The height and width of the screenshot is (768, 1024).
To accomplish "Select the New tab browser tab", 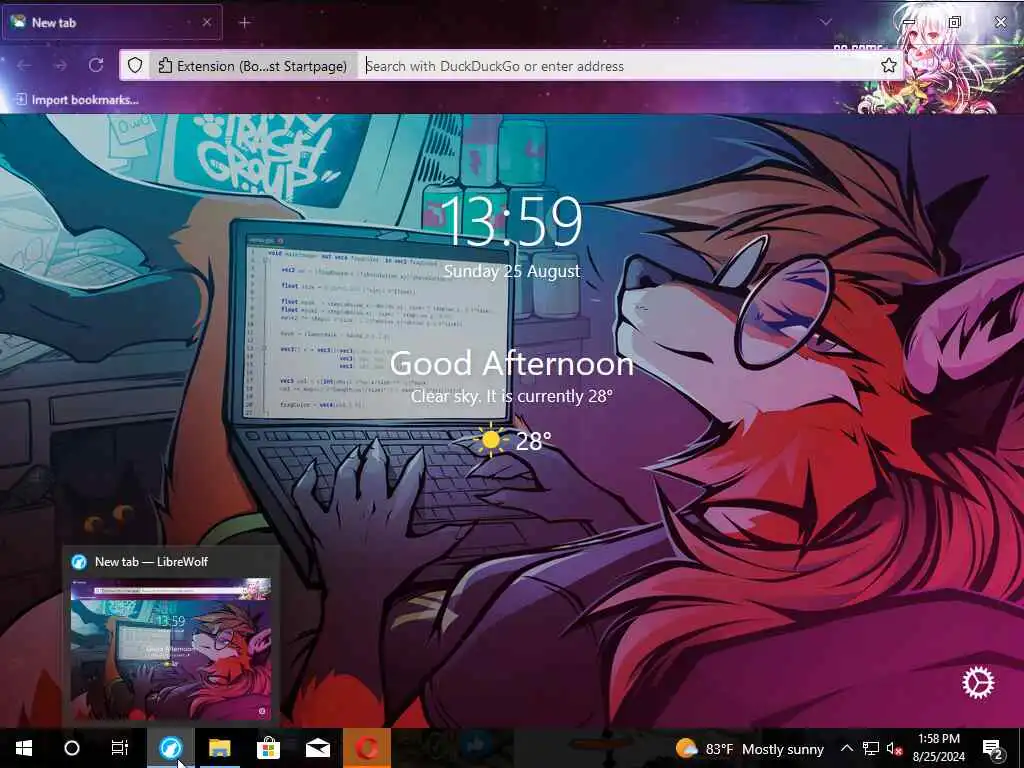I will (x=112, y=22).
